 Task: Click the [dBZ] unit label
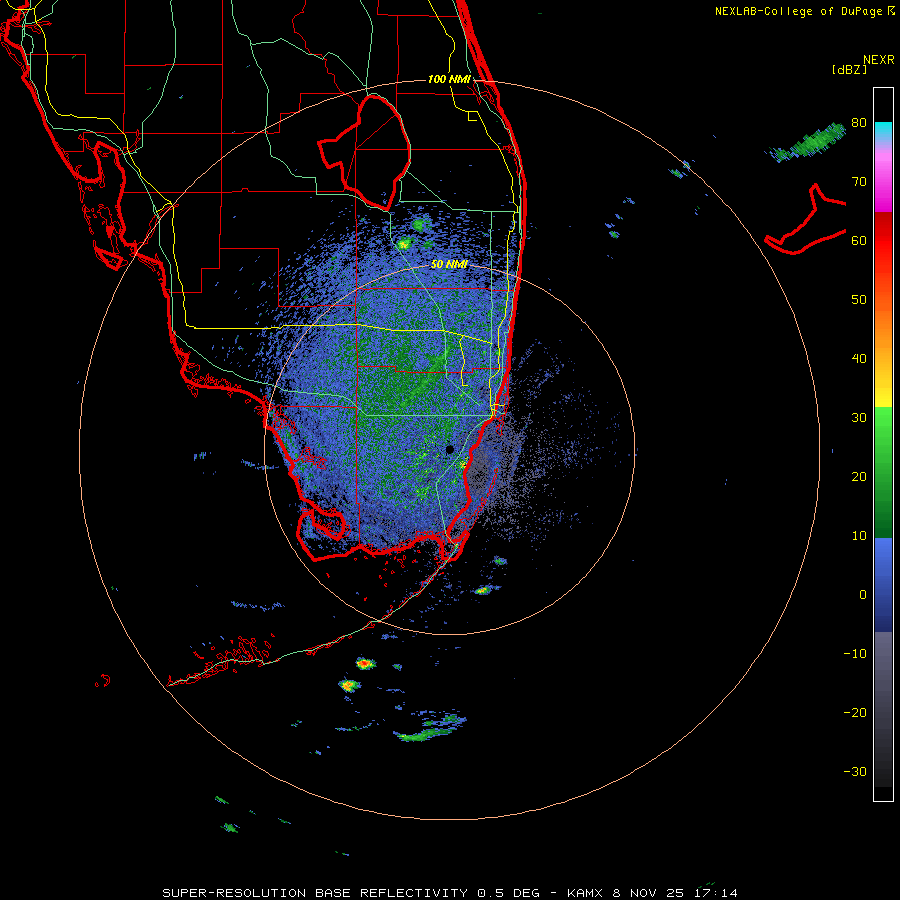pos(849,69)
